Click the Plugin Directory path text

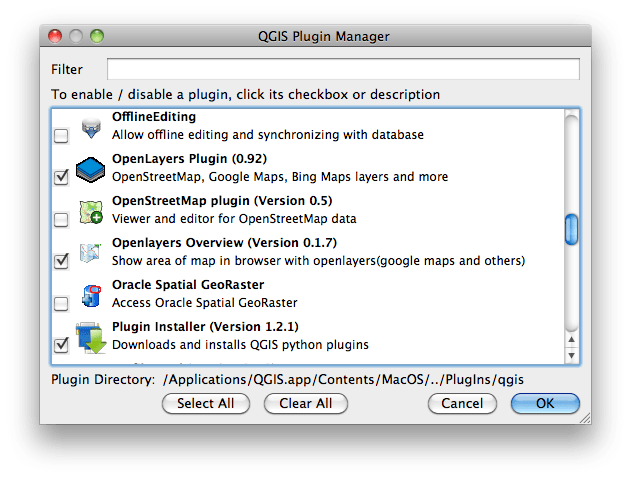pos(343,380)
